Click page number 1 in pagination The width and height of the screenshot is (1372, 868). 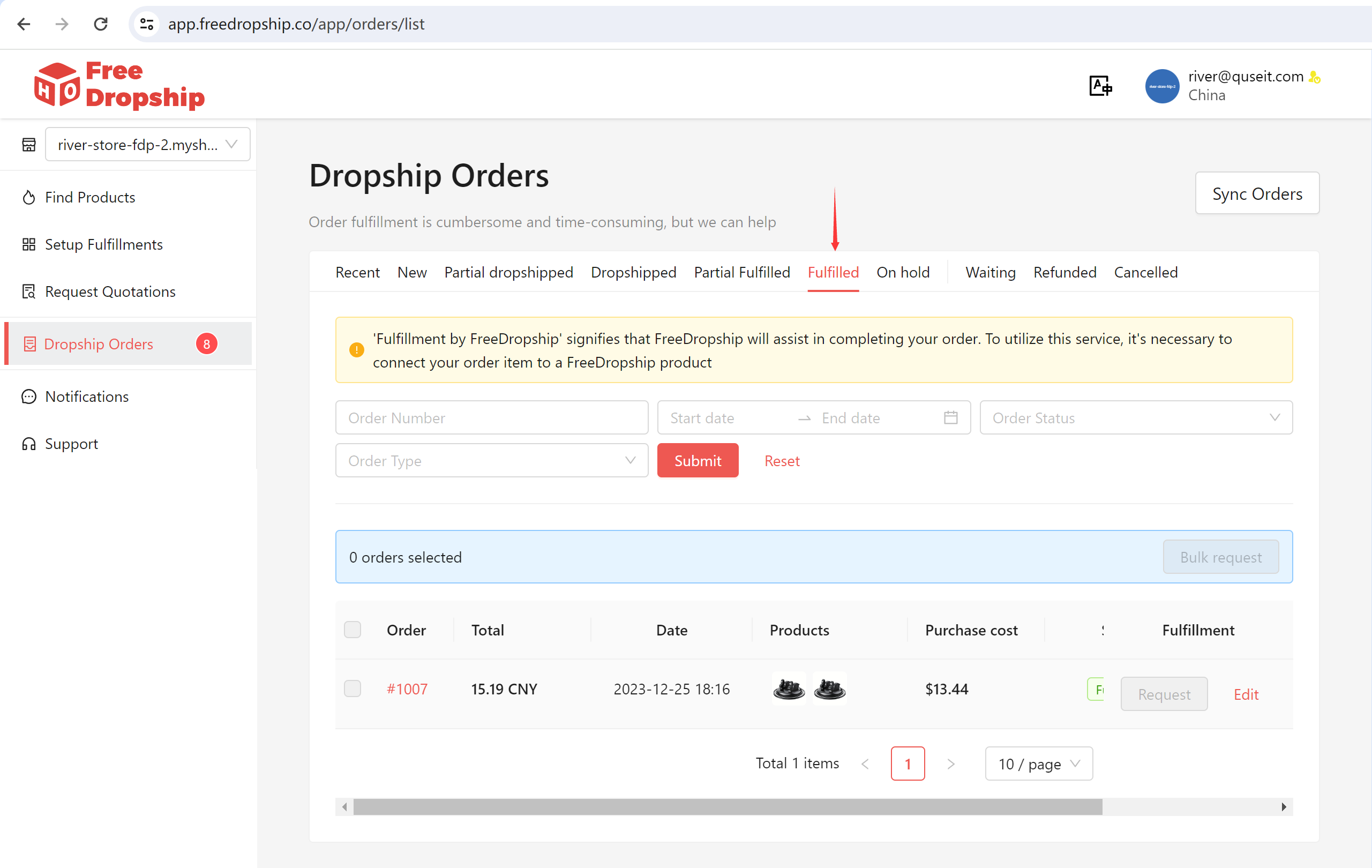(x=908, y=764)
